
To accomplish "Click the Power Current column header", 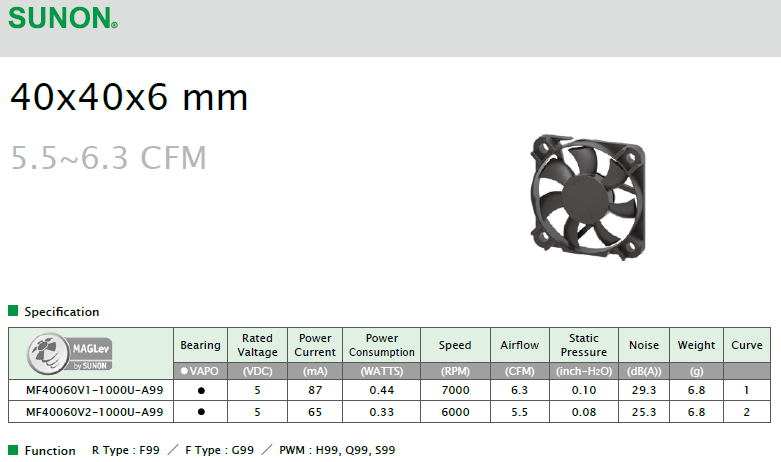I will coord(315,345).
